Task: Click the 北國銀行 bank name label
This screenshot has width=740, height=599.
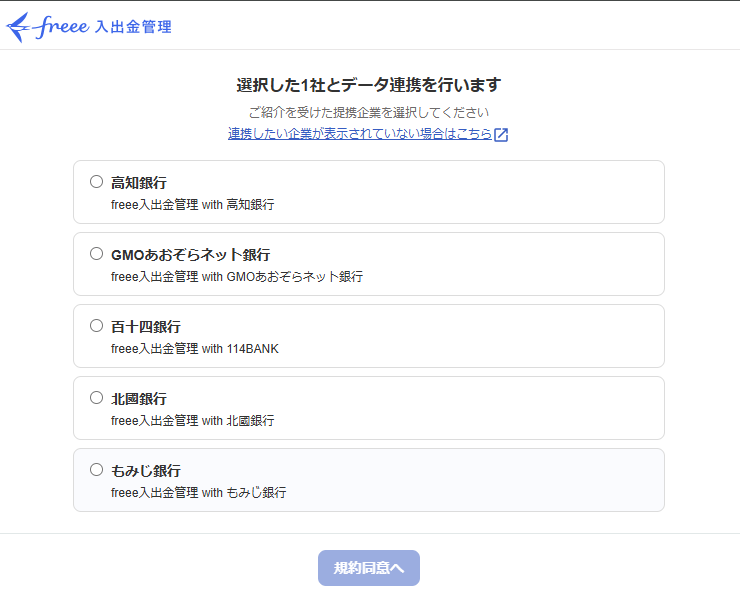Action: click(x=139, y=399)
